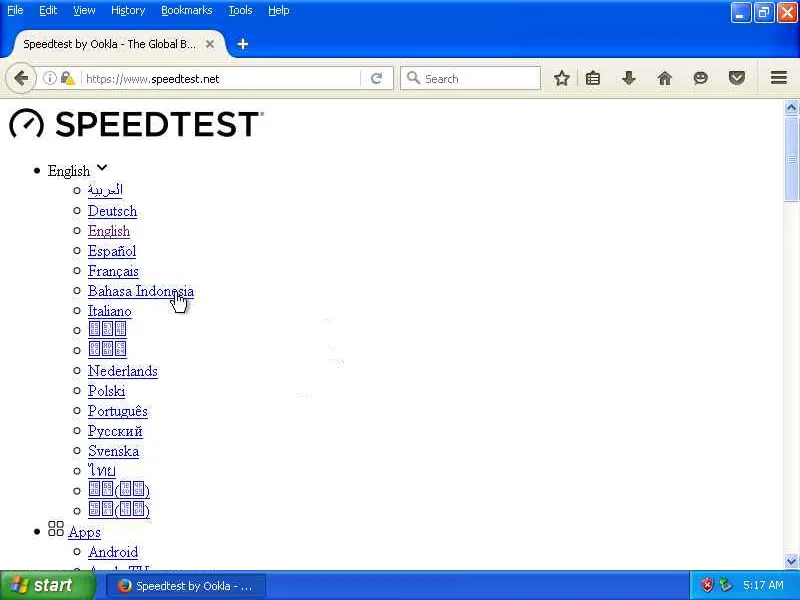Screen dimensions: 800x600
Task: Open the View menu
Action: pyautogui.click(x=84, y=10)
